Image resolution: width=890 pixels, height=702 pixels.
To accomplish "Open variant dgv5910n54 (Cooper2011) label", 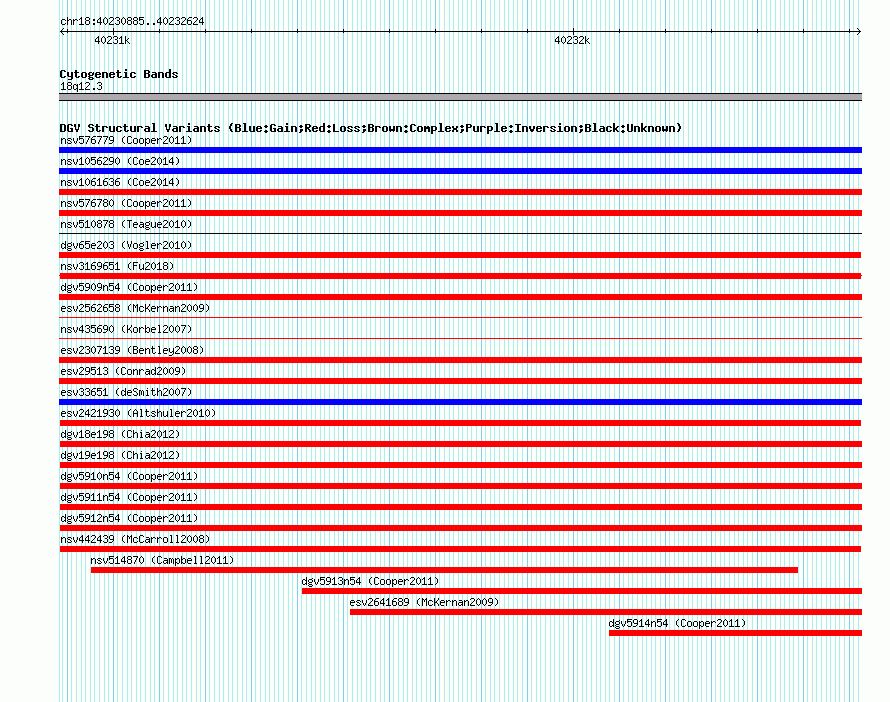I will tap(129, 476).
